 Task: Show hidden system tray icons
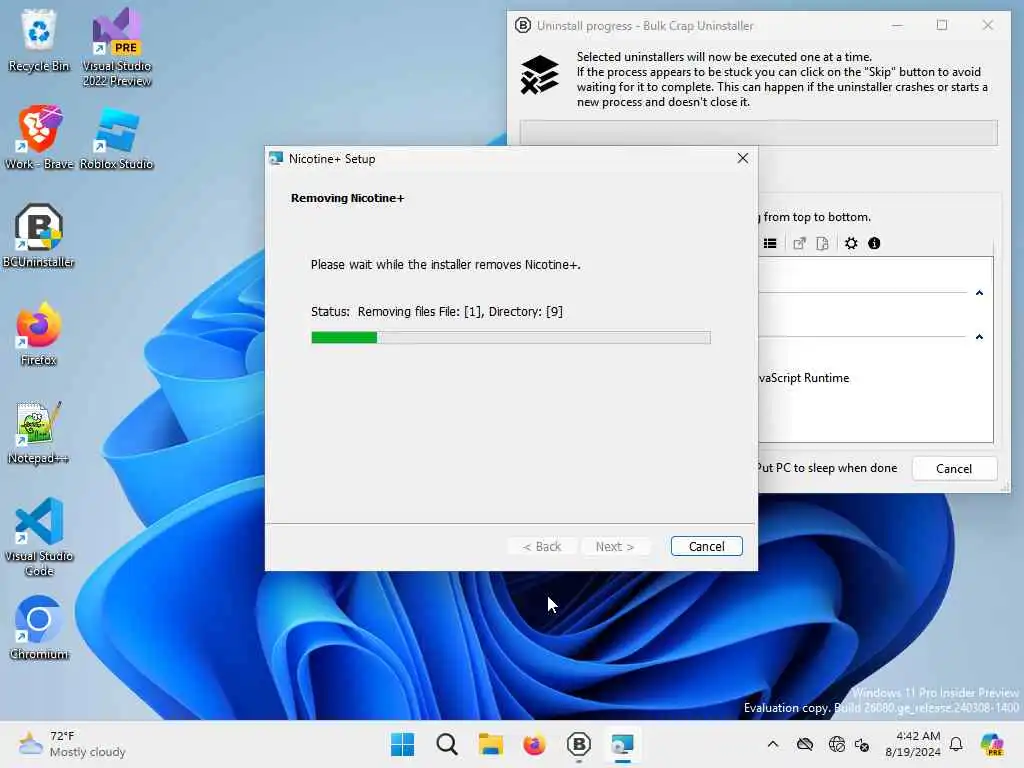[x=773, y=744]
